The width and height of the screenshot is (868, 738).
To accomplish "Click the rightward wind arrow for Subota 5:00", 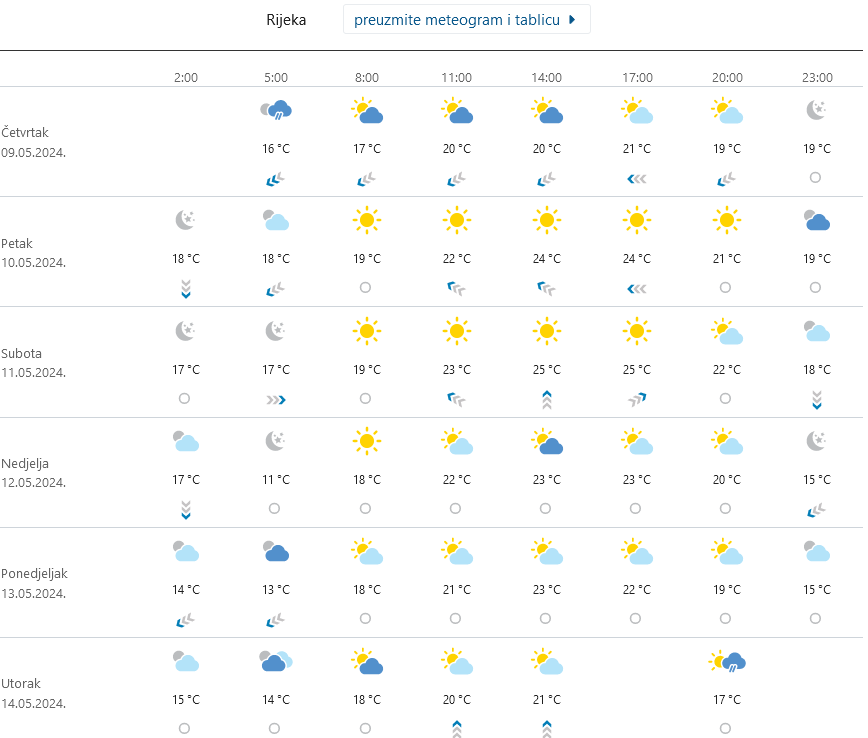I will pyautogui.click(x=276, y=400).
